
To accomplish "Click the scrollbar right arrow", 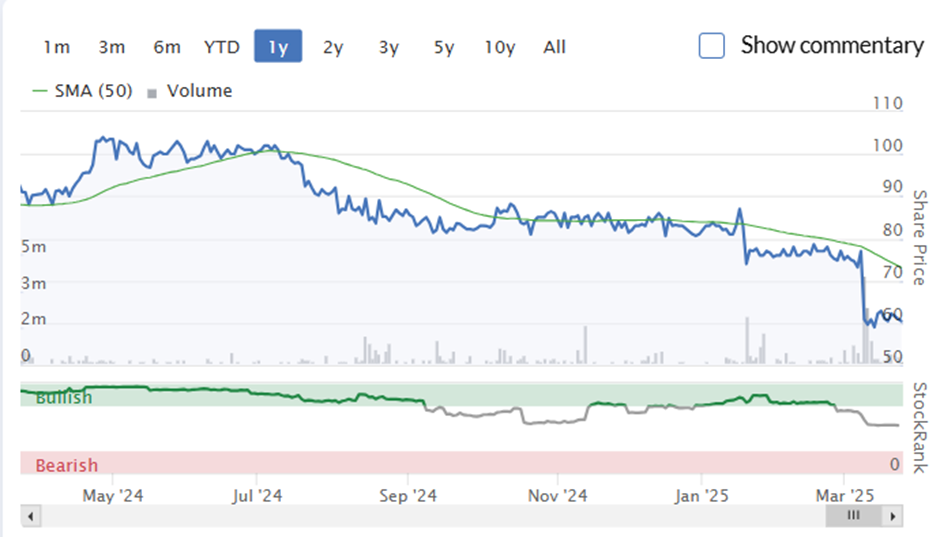I will 893,516.
